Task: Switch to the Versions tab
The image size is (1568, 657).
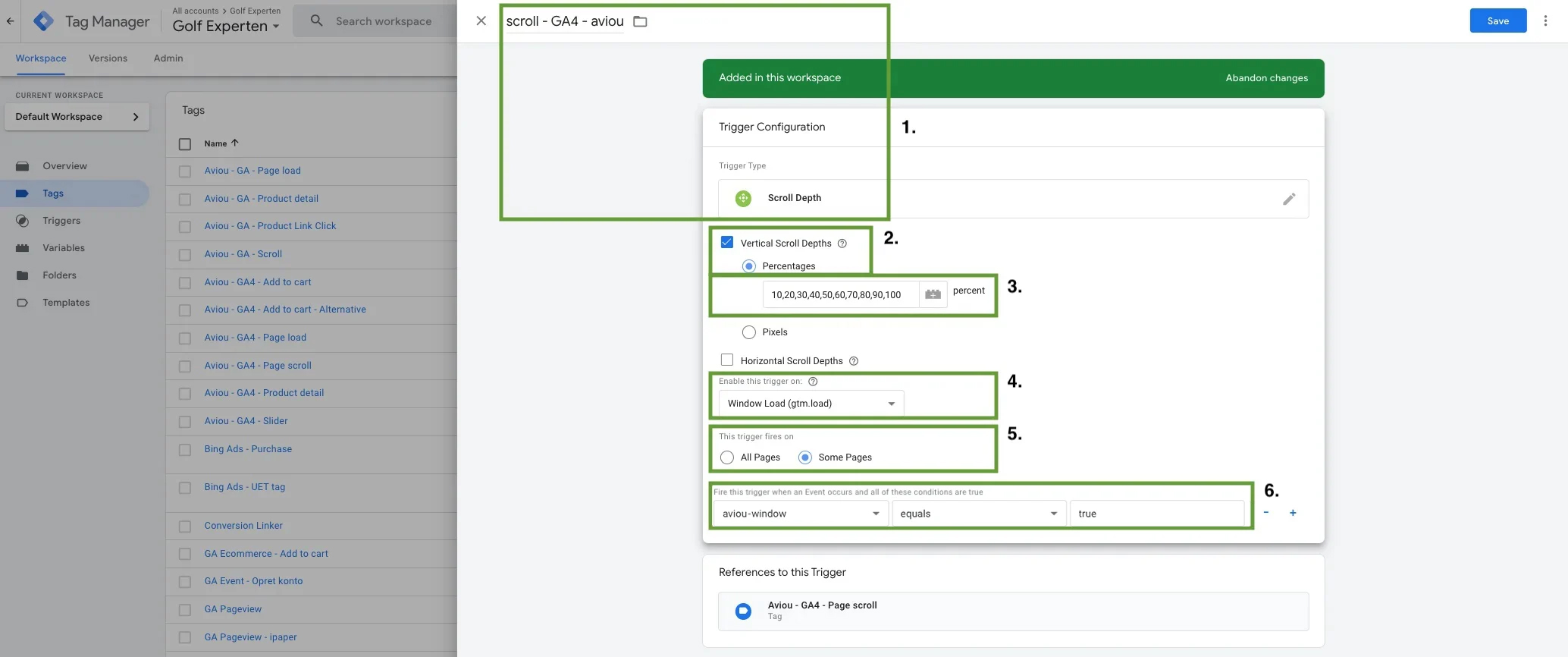Action: click(108, 58)
